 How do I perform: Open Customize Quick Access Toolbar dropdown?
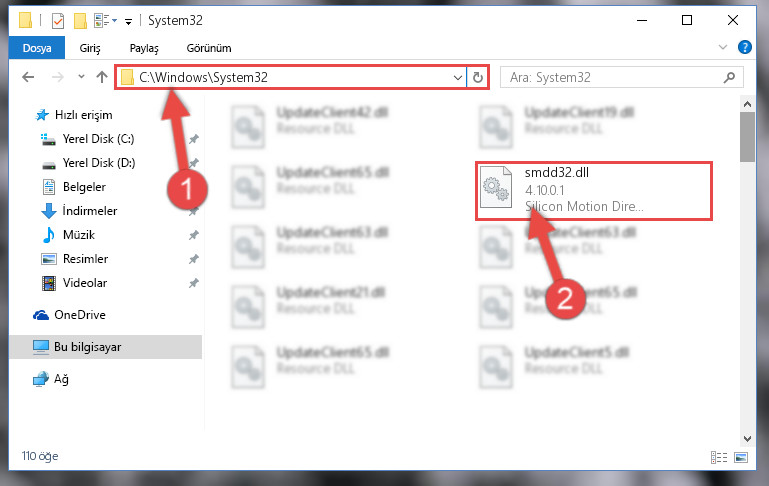point(128,21)
